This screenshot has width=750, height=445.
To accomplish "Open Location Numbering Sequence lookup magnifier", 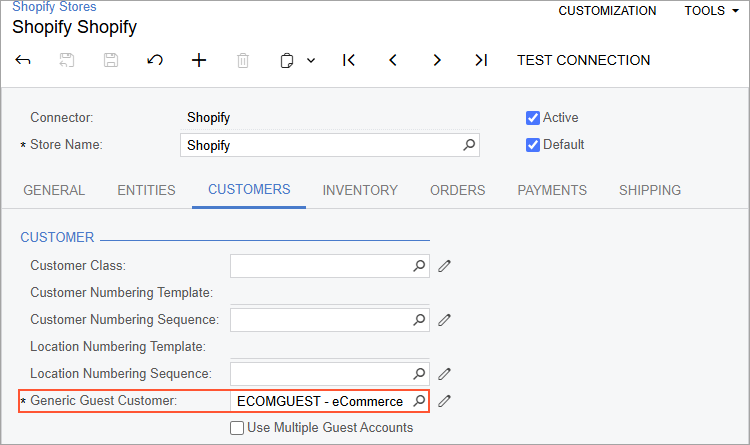I will [419, 374].
